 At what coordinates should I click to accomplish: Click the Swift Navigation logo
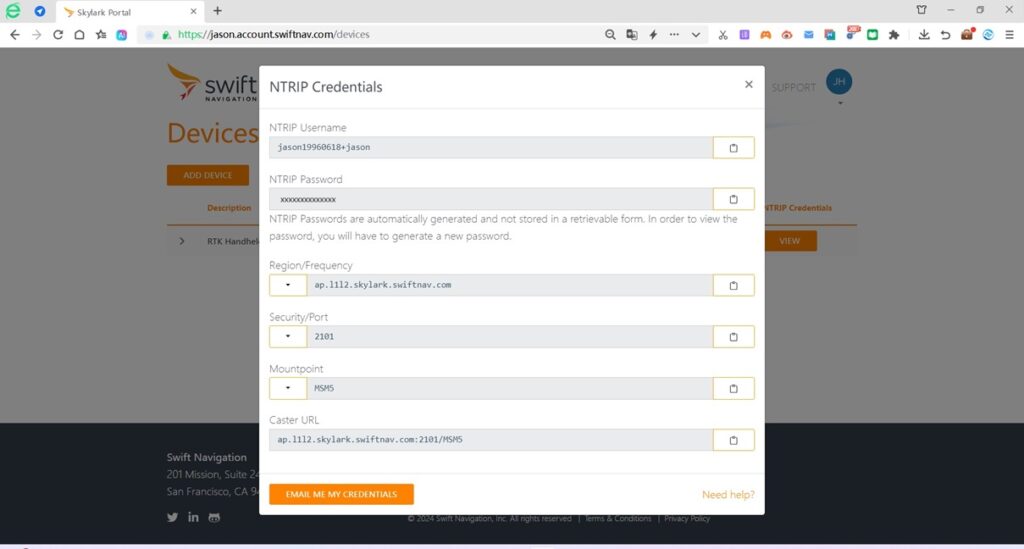(x=212, y=83)
